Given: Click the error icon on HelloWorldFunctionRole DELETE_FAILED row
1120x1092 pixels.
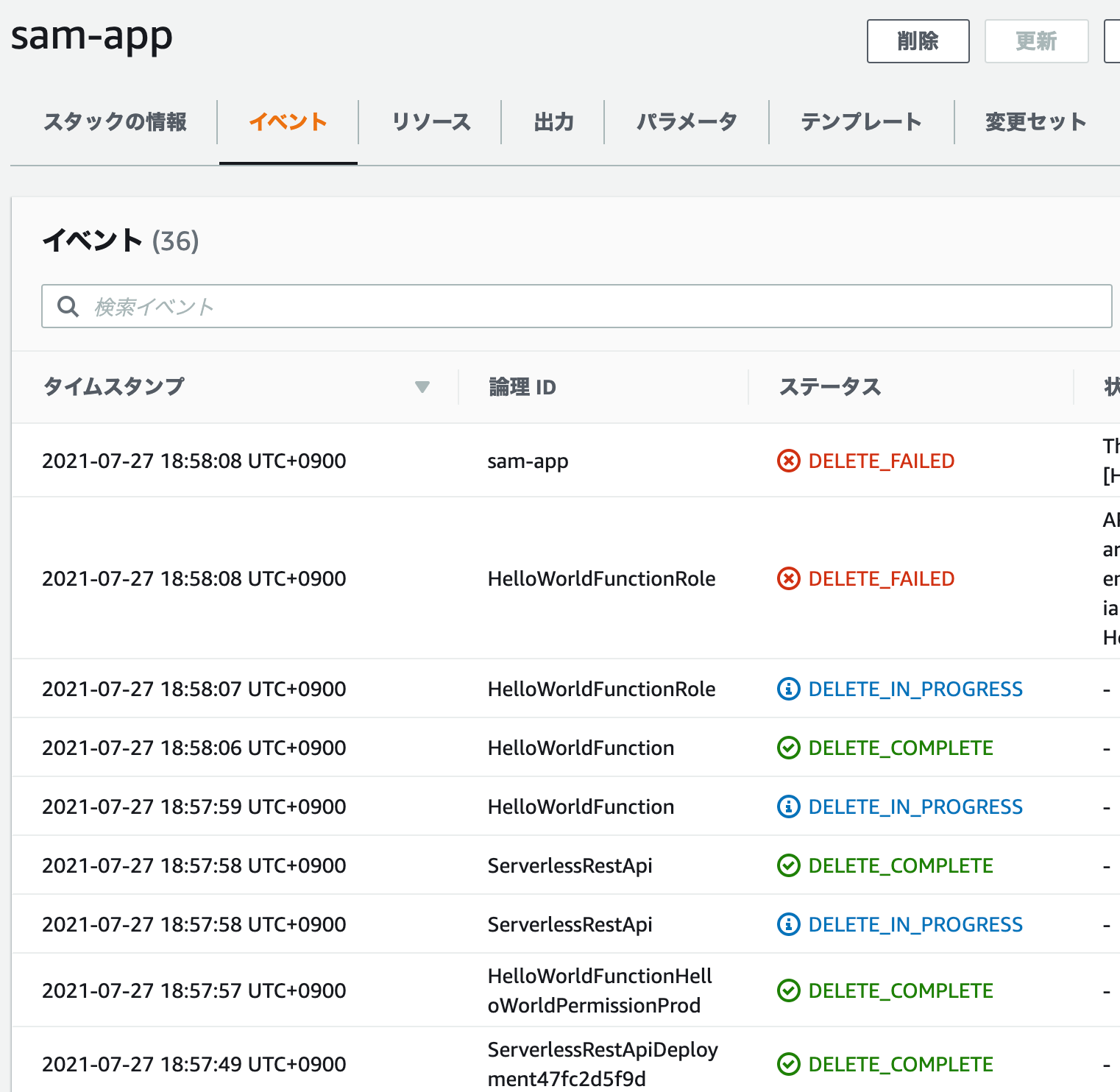Looking at the screenshot, I should click(x=787, y=578).
